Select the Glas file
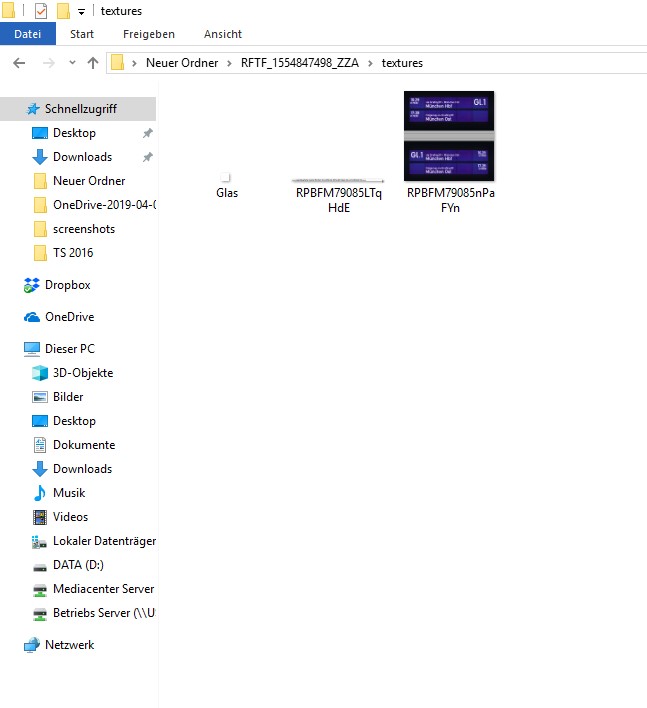This screenshot has height=708, width=647. coord(227,186)
